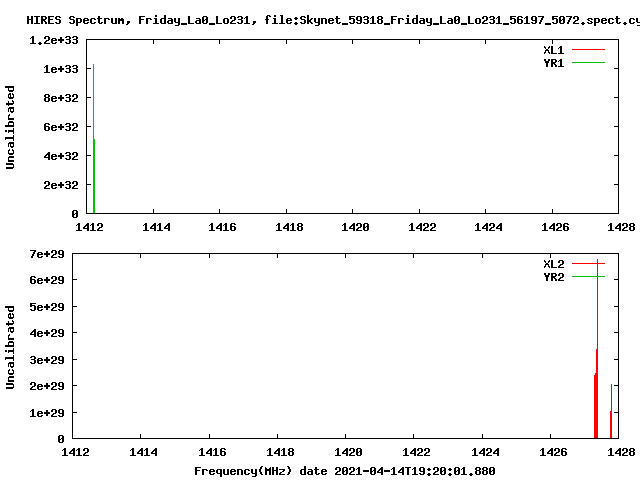
Task: Click the YR1 legend label
Action: (553, 63)
